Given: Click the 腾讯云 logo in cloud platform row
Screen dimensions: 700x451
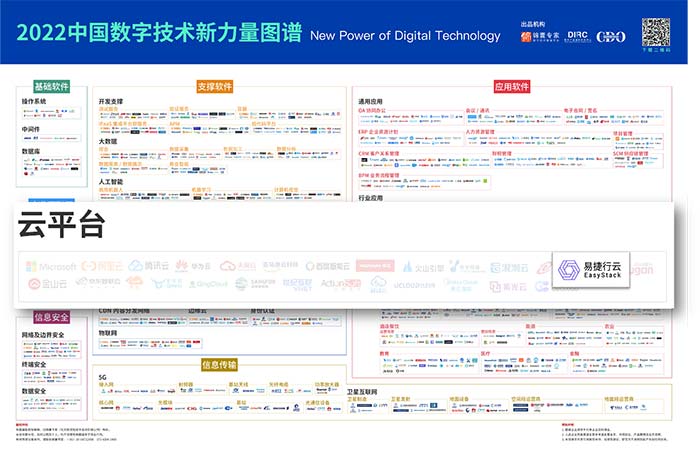Looking at the screenshot, I should tap(149, 266).
